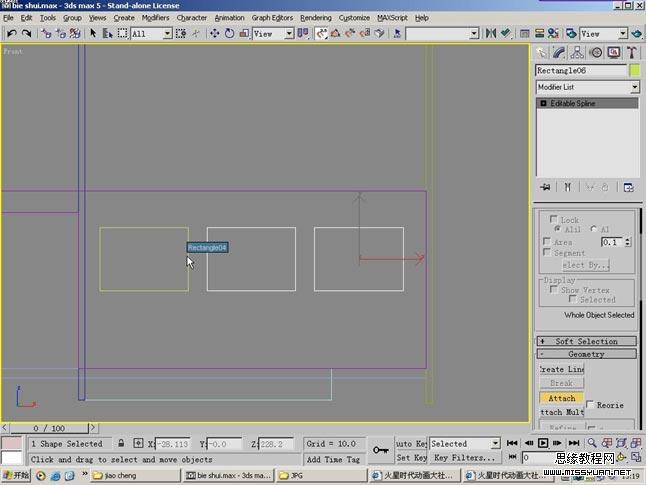This screenshot has height=485, width=646.
Task: Click the Pin Stack icon
Action: coord(545,187)
